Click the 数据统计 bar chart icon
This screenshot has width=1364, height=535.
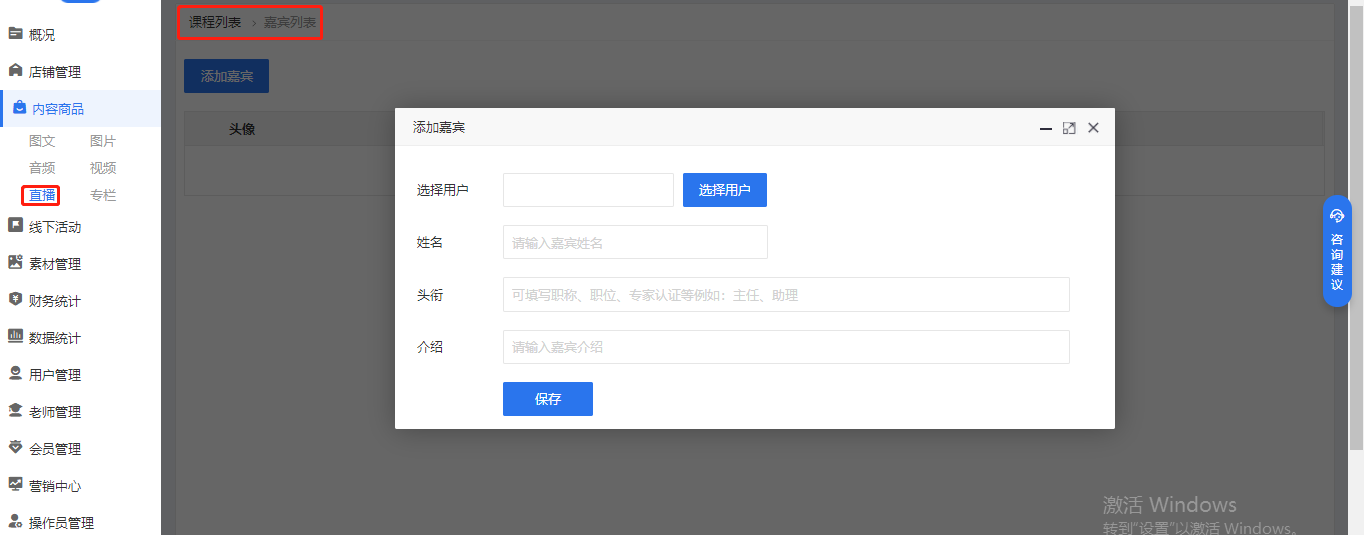(15, 337)
